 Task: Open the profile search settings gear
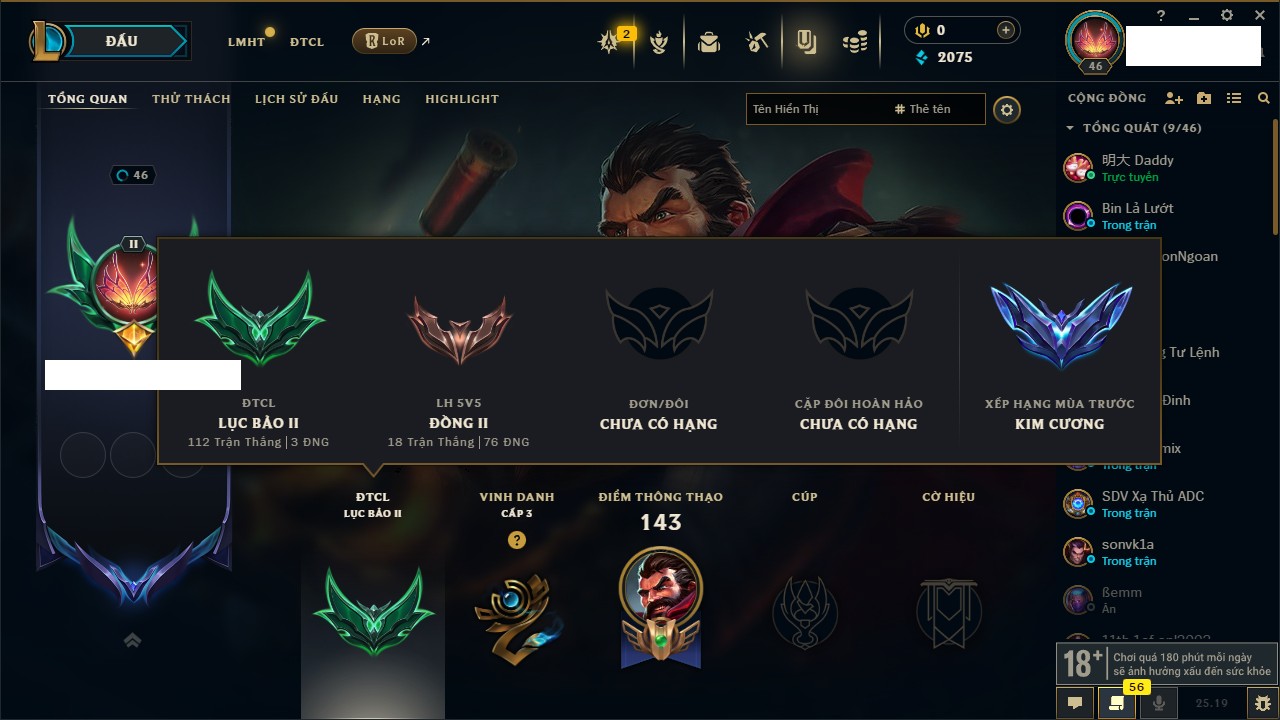tap(1007, 110)
